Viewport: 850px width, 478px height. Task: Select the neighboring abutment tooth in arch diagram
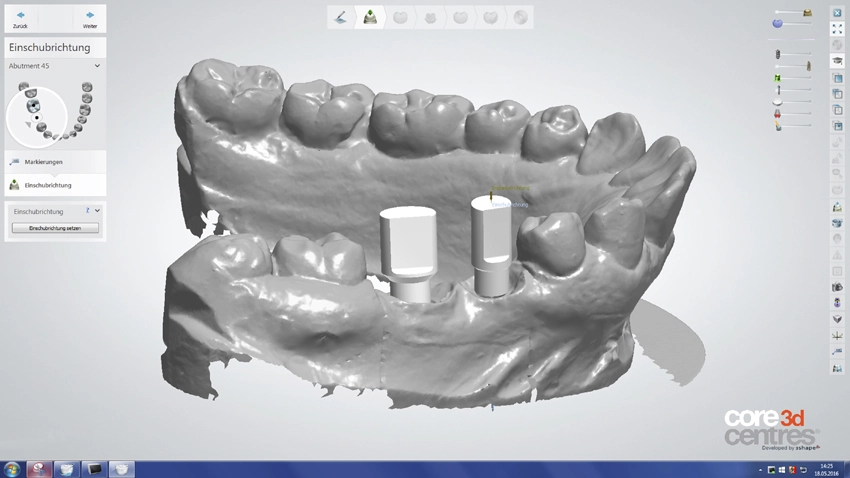37,118
